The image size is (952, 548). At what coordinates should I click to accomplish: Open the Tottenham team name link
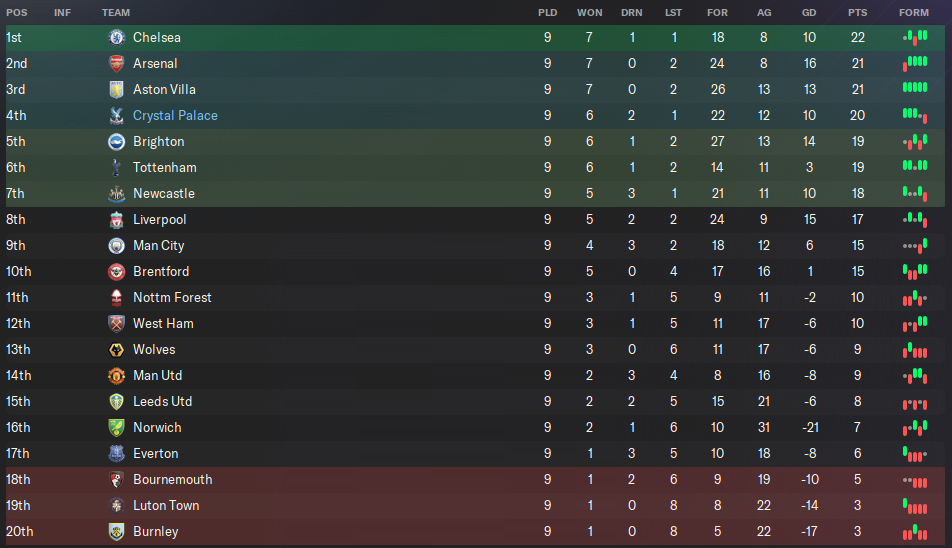pos(164,167)
